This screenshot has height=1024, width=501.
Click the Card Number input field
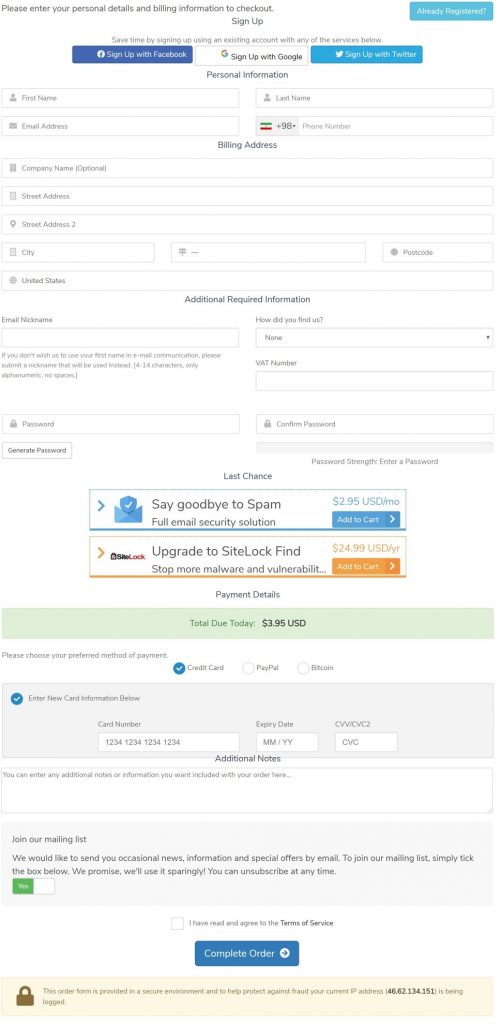[x=169, y=742]
